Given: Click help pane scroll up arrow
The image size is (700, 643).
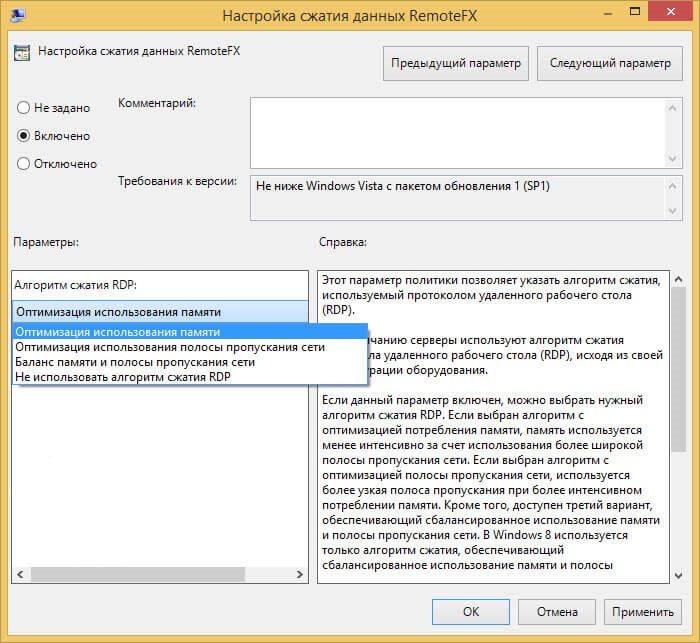Looking at the screenshot, I should point(679,280).
